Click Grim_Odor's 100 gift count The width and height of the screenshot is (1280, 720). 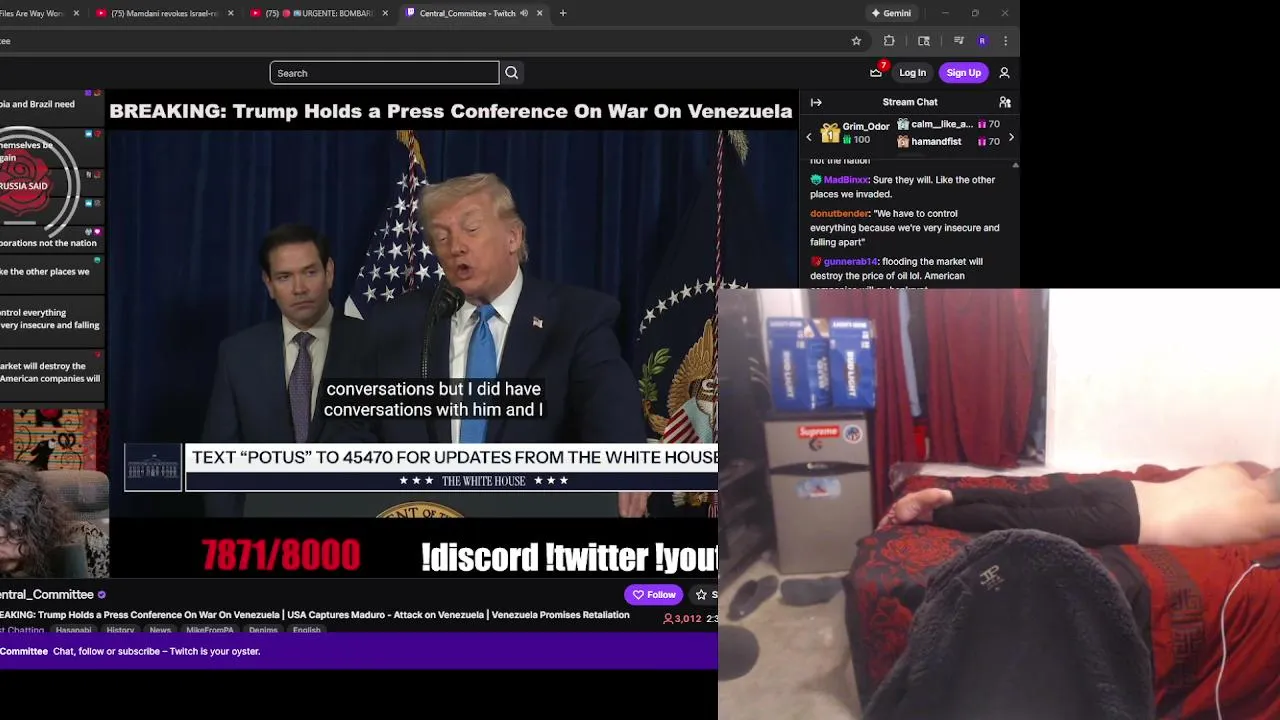(x=856, y=140)
